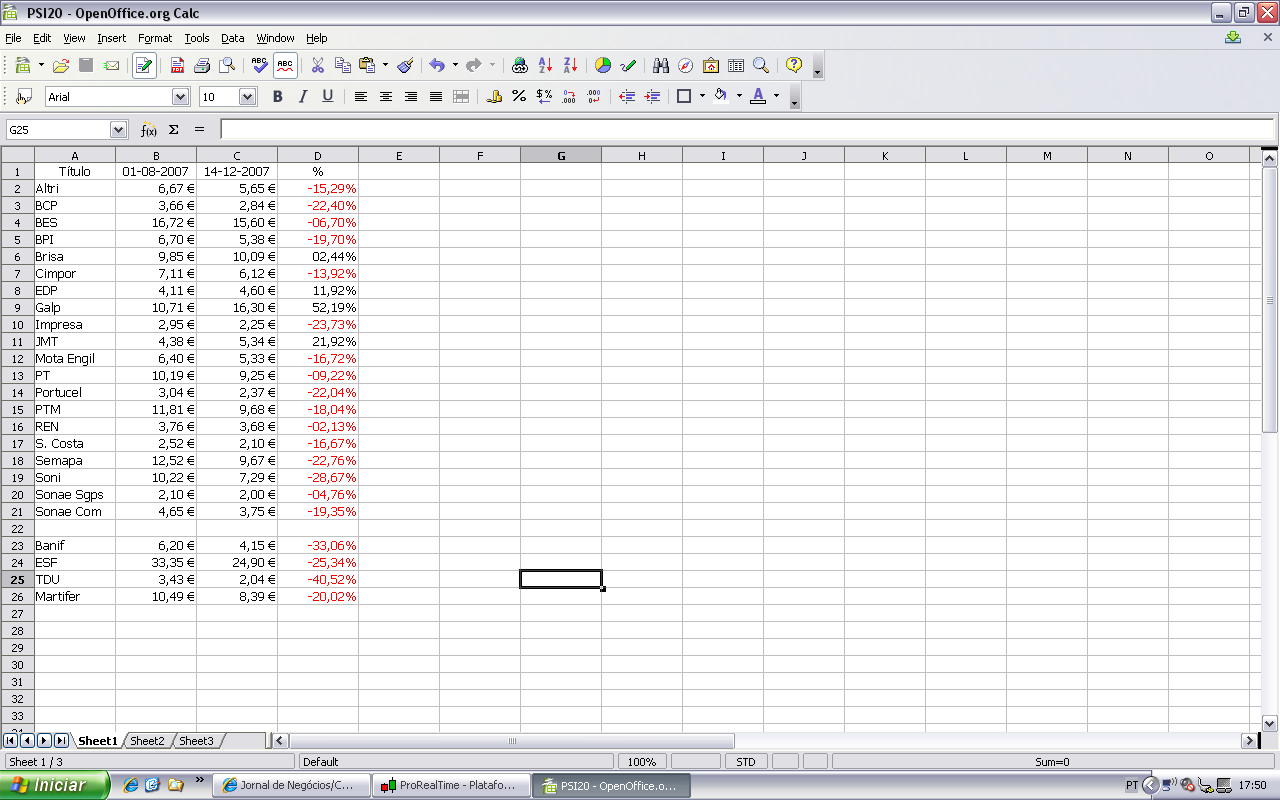The height and width of the screenshot is (800, 1280).
Task: Toggle AutoSpellcheck
Action: click(x=285, y=66)
